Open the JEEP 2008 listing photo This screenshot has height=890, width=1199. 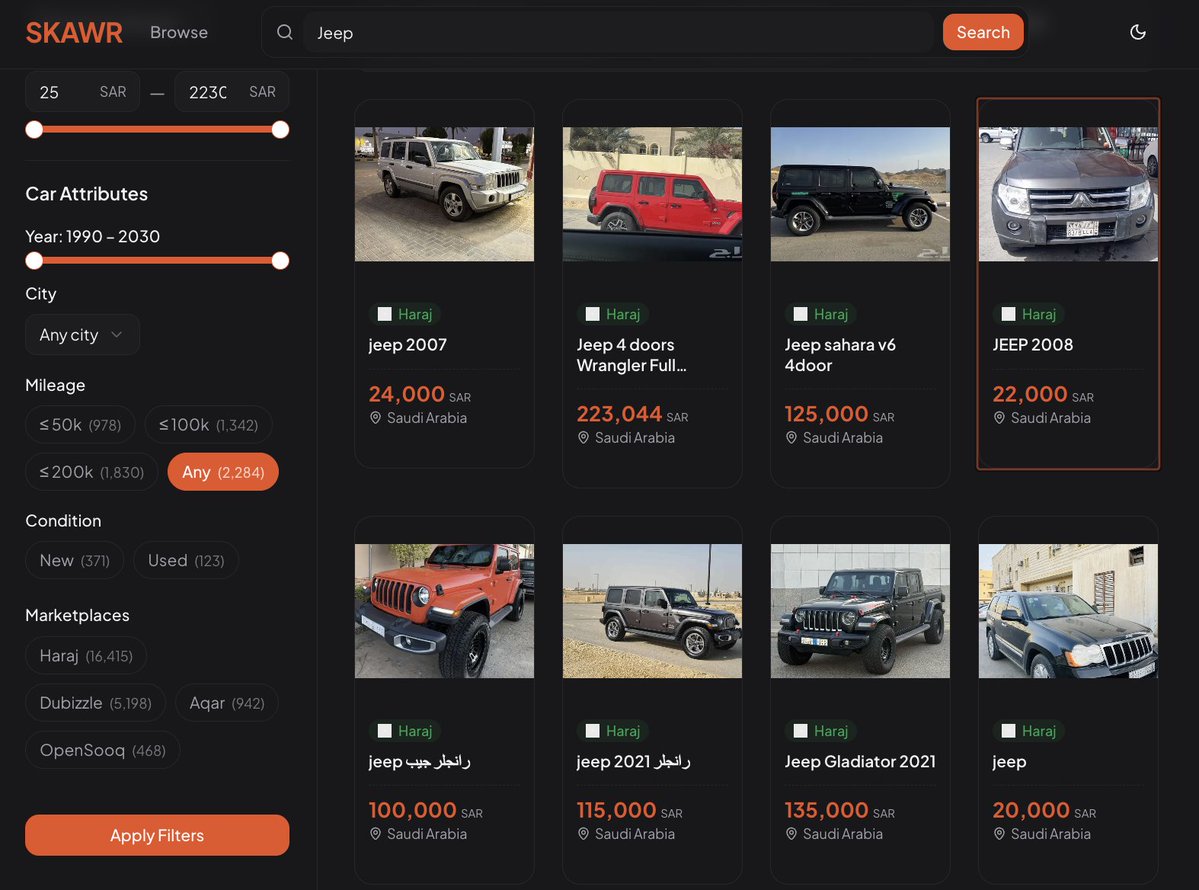[x=1068, y=194]
